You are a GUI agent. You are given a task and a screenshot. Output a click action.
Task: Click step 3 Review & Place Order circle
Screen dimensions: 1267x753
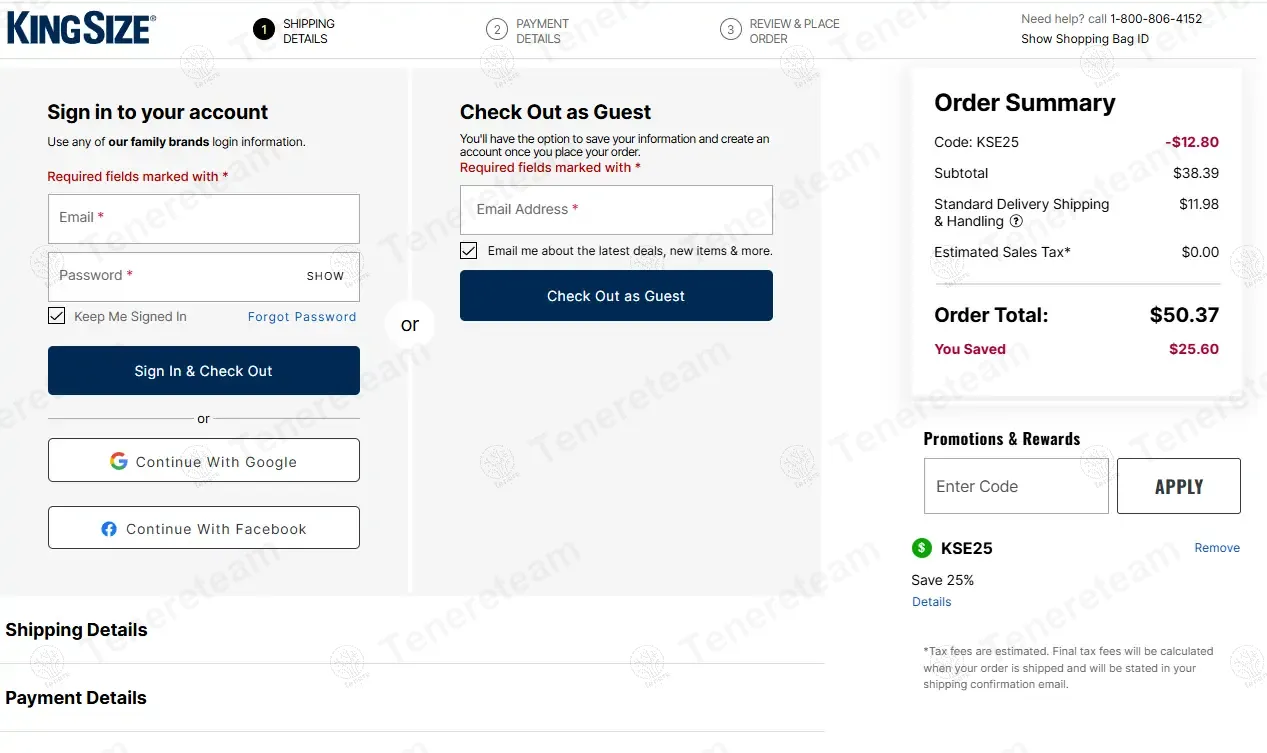click(x=730, y=30)
